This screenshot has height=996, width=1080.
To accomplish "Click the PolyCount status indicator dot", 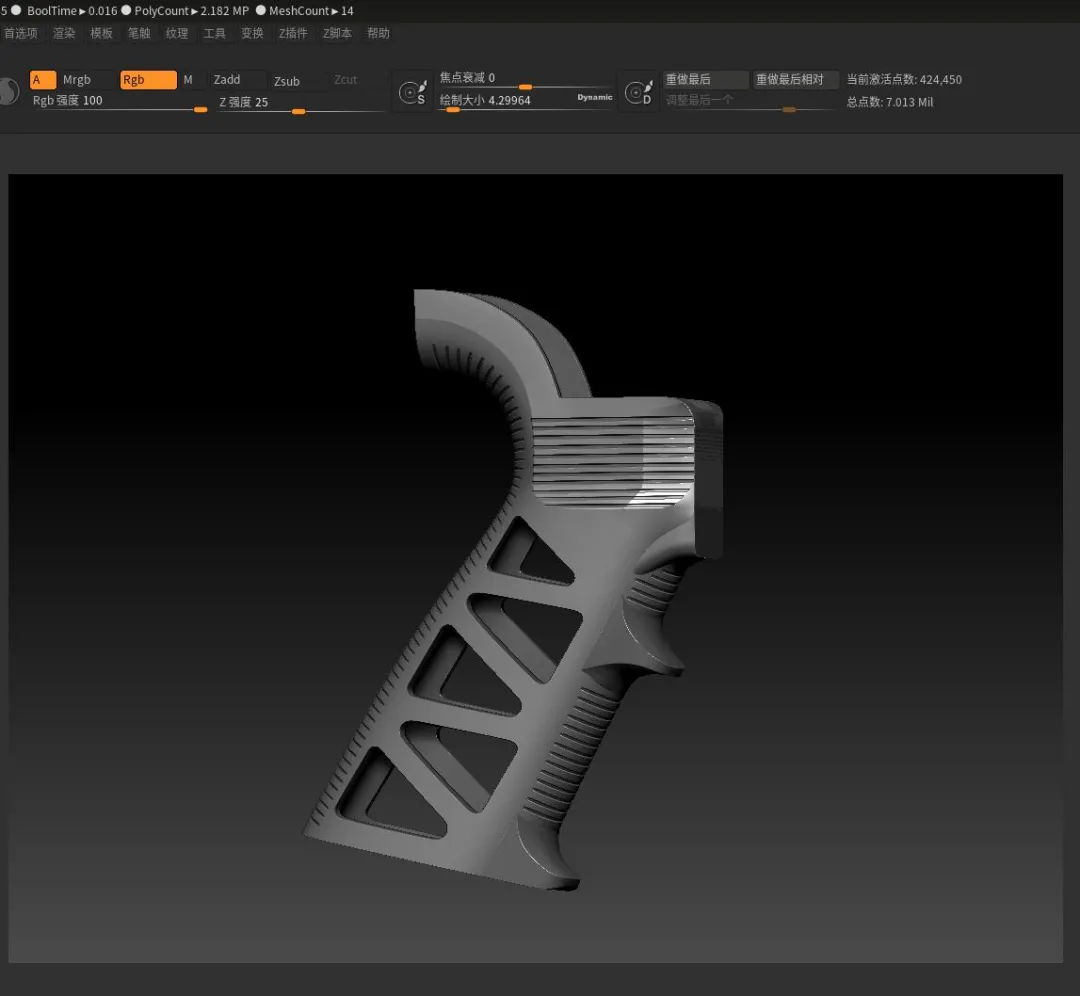I will 126,11.
